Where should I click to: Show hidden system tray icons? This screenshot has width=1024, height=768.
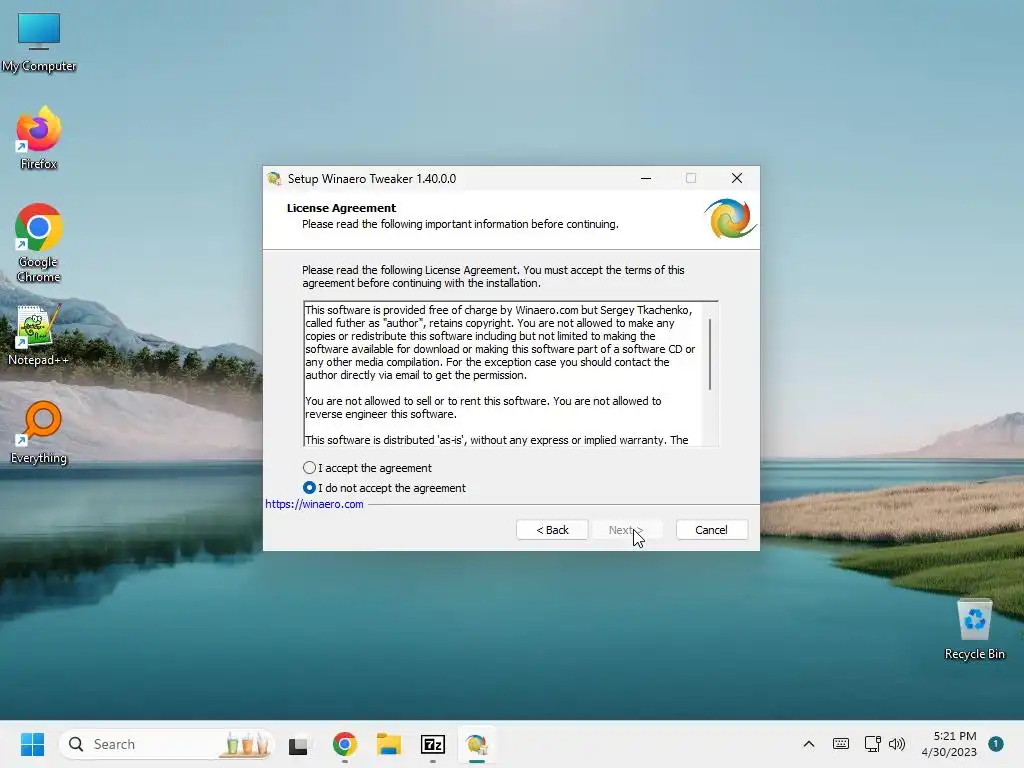(x=808, y=744)
